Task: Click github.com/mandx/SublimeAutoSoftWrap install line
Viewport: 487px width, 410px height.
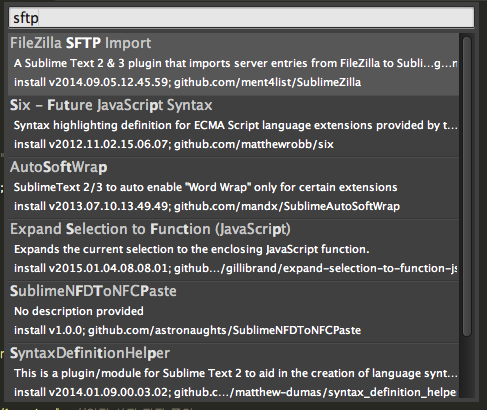Action: [x=207, y=206]
